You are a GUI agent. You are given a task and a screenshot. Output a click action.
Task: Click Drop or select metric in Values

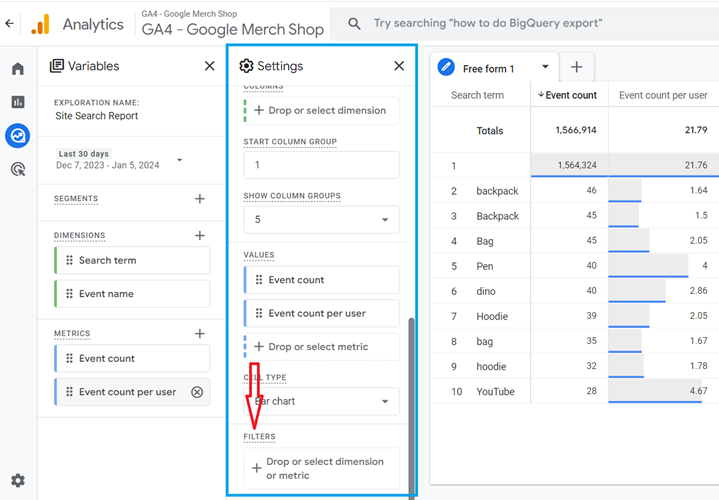tap(321, 347)
